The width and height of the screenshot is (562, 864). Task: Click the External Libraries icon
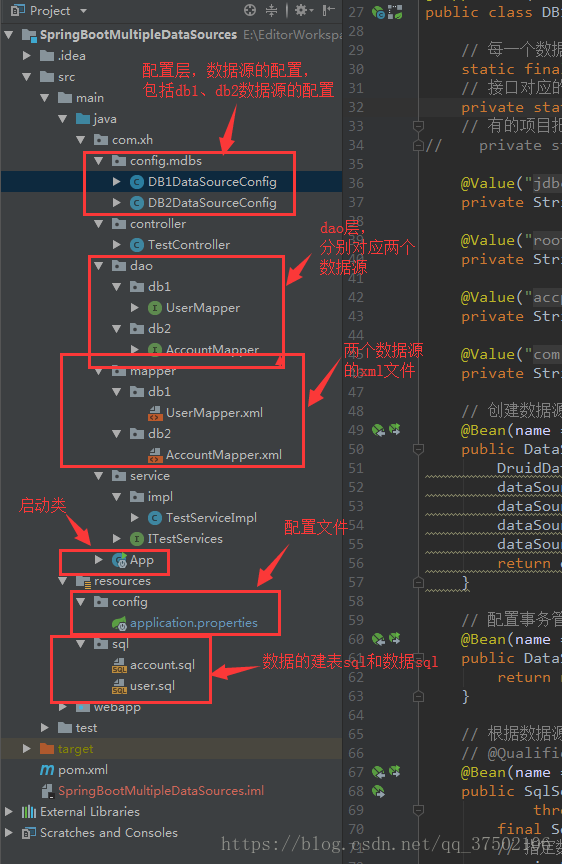pos(29,812)
